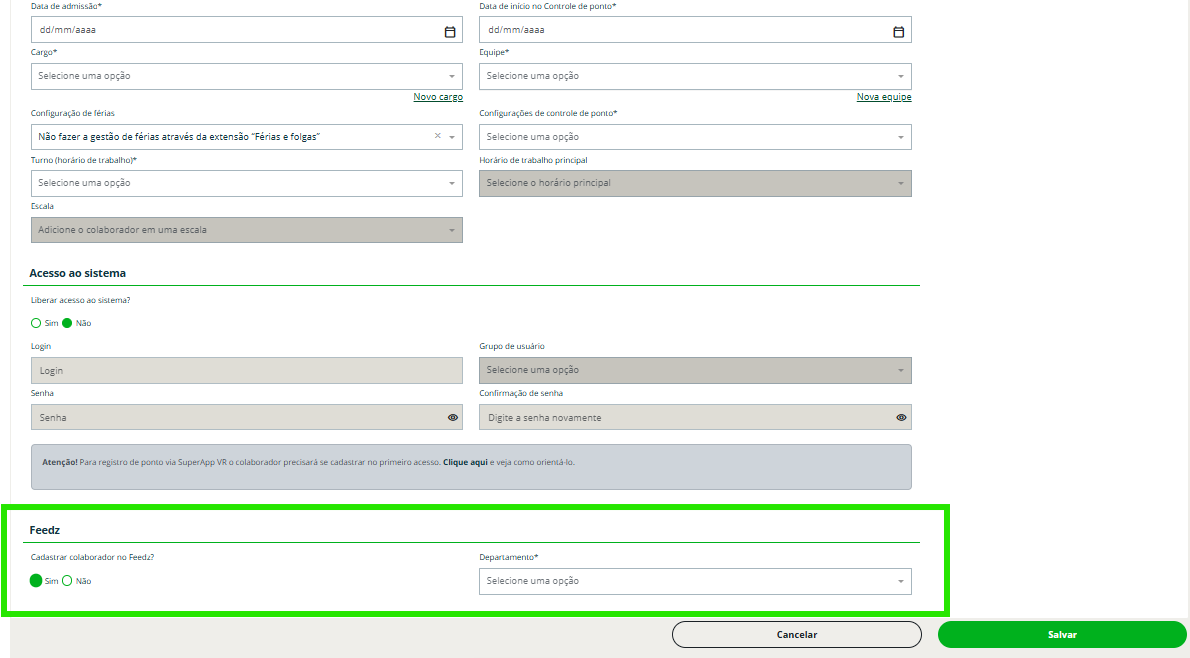Click the Nova equipe link
1190x658 pixels.
[884, 97]
